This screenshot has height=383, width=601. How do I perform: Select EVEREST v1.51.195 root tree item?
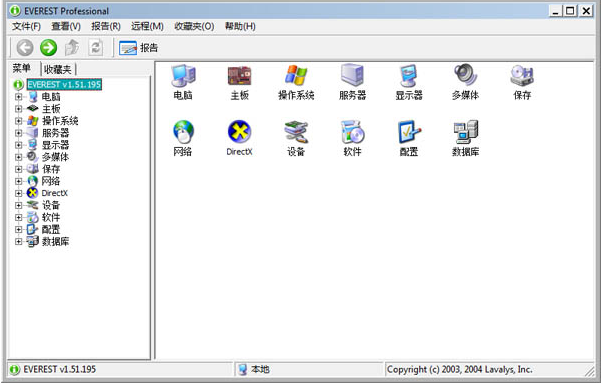[x=64, y=84]
